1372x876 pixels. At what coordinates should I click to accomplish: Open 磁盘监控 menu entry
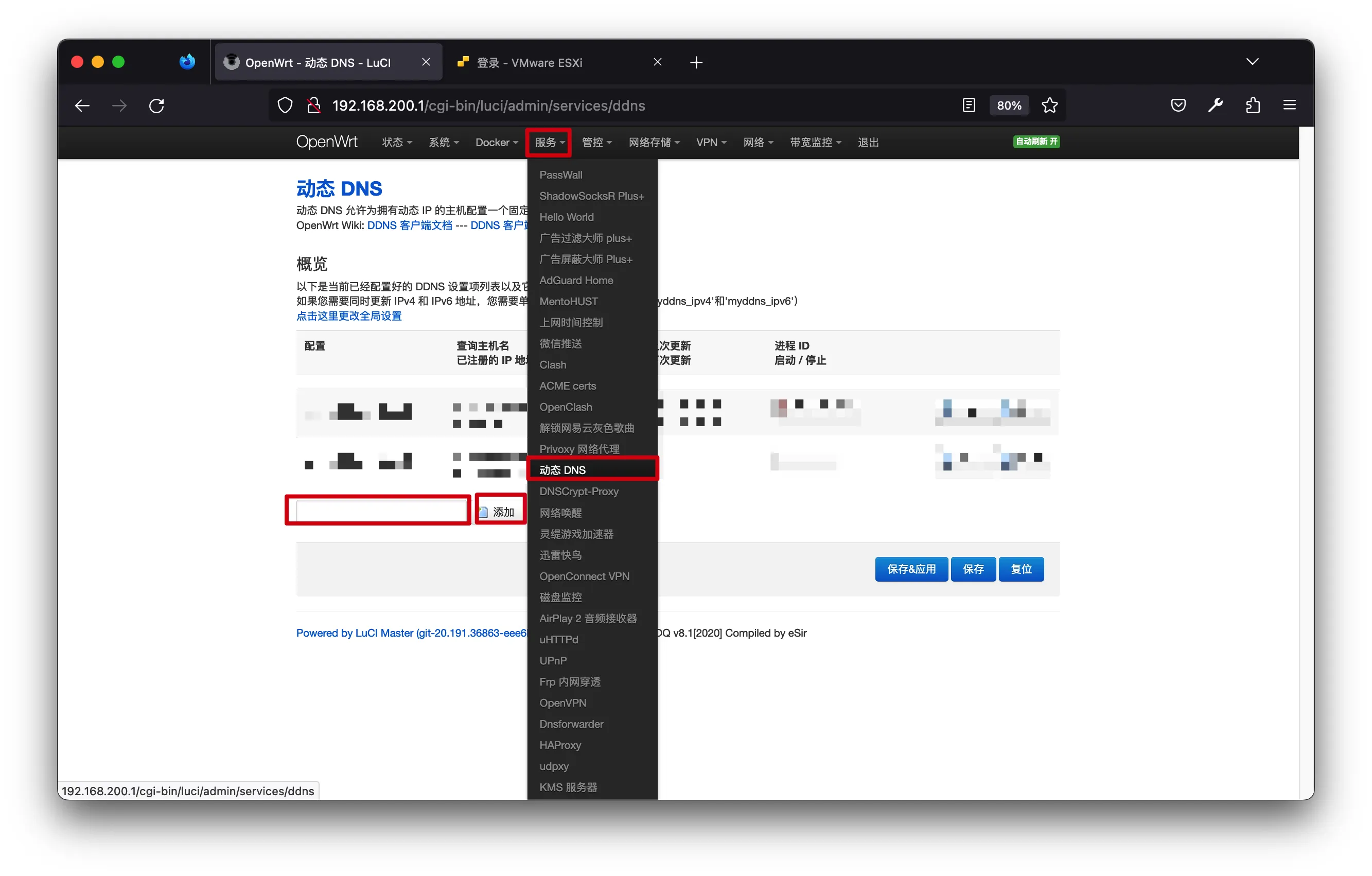(592, 598)
